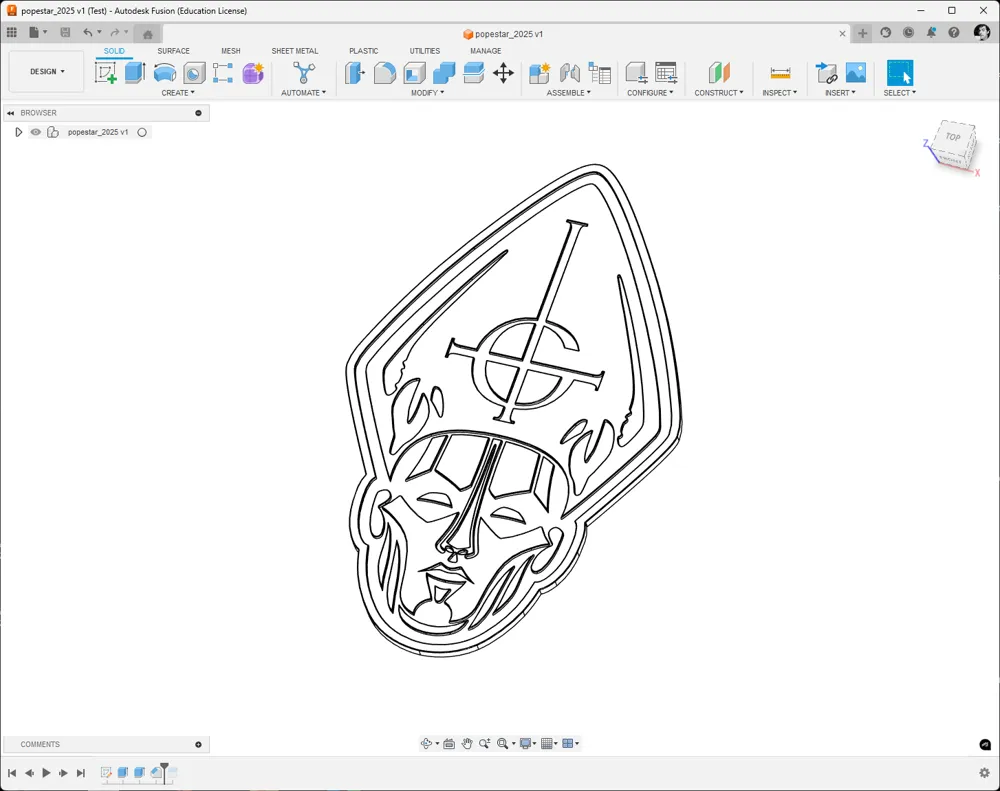Click the Construct plane icon
1000x791 pixels.
[x=719, y=73]
